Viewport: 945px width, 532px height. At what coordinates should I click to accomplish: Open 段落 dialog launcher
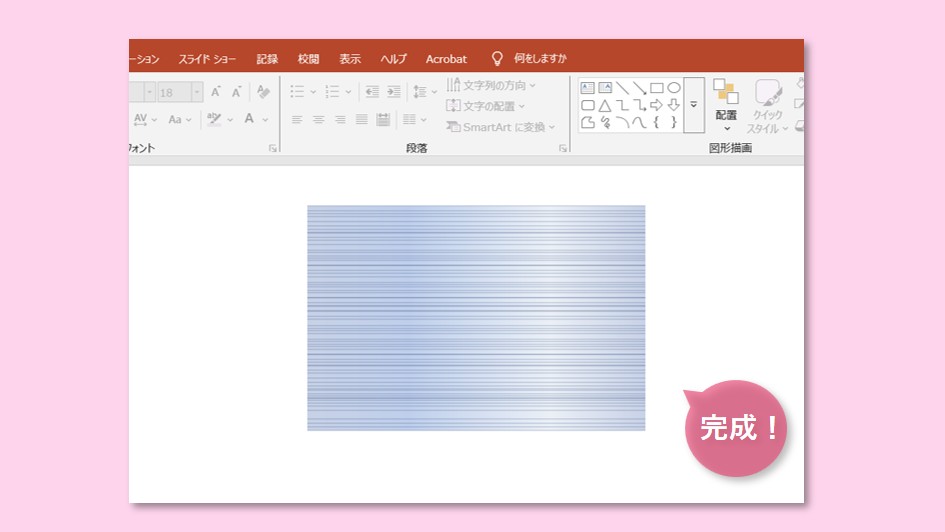[x=563, y=148]
